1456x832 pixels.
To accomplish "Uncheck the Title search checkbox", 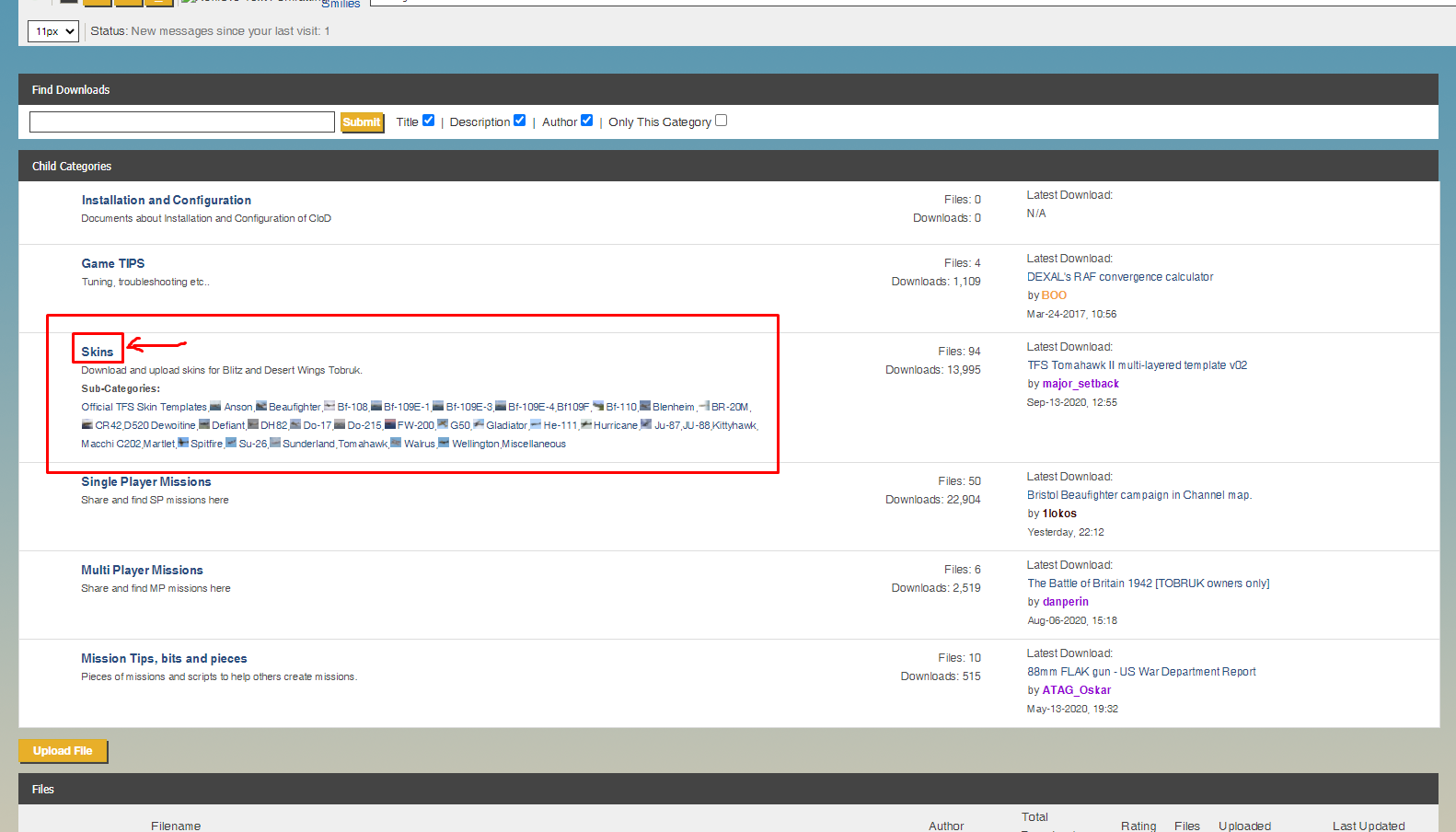I will (x=428, y=121).
